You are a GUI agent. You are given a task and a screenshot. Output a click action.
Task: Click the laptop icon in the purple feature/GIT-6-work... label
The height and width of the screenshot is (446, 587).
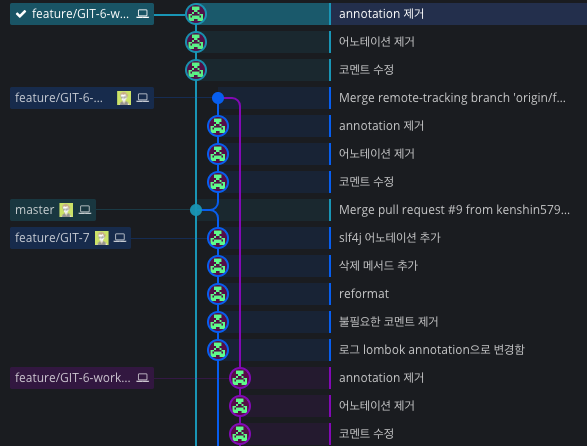pyautogui.click(x=142, y=378)
